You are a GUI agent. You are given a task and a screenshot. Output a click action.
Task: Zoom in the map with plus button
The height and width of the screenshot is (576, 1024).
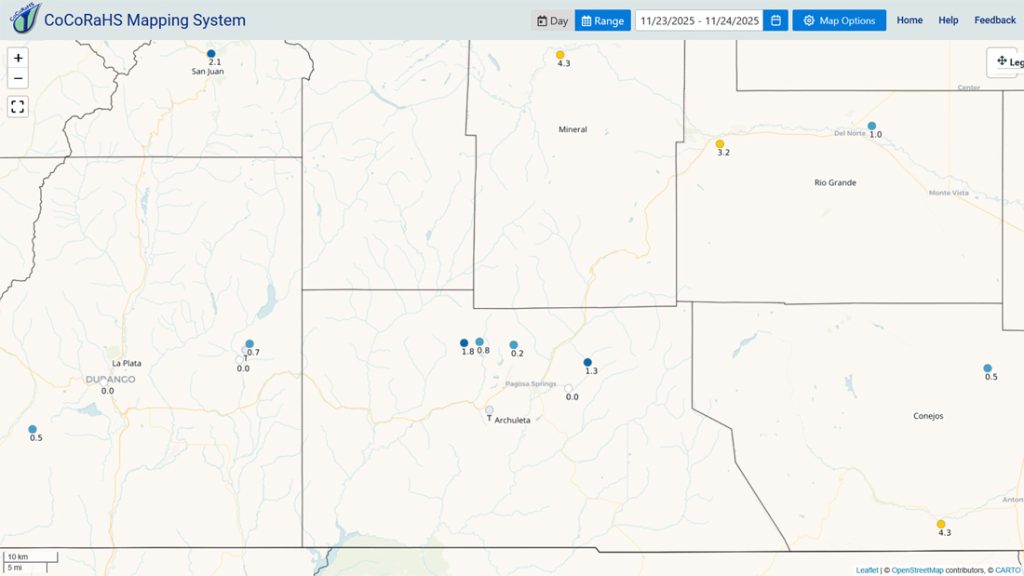point(18,58)
